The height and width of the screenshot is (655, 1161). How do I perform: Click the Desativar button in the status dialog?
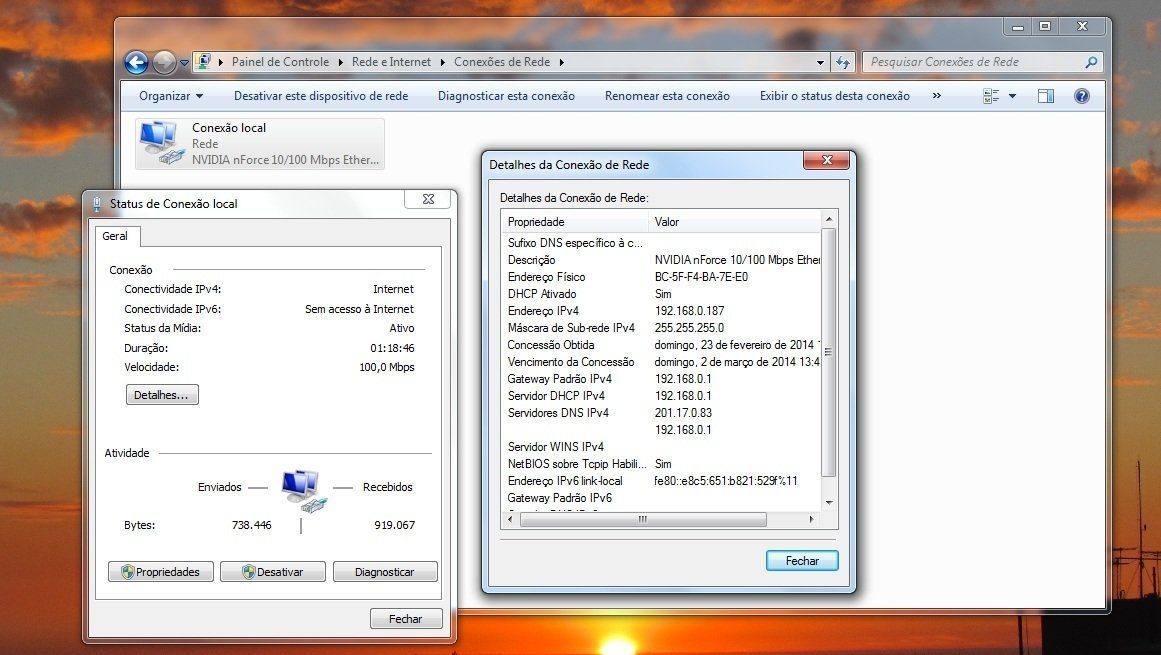(x=272, y=571)
